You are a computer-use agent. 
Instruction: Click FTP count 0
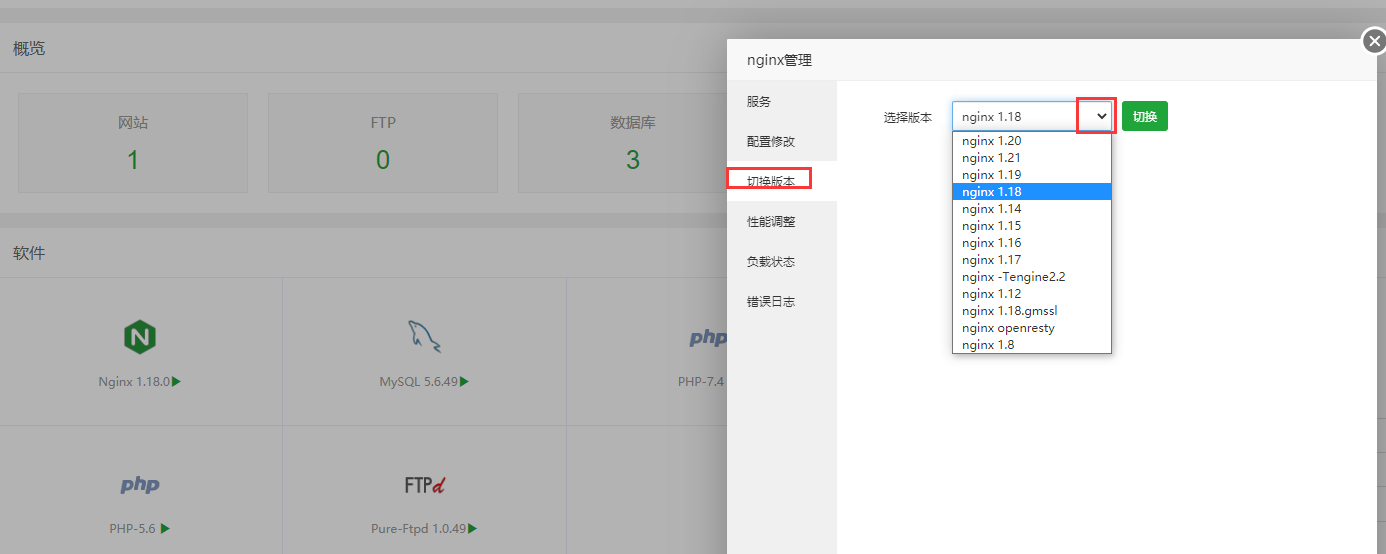pos(383,159)
